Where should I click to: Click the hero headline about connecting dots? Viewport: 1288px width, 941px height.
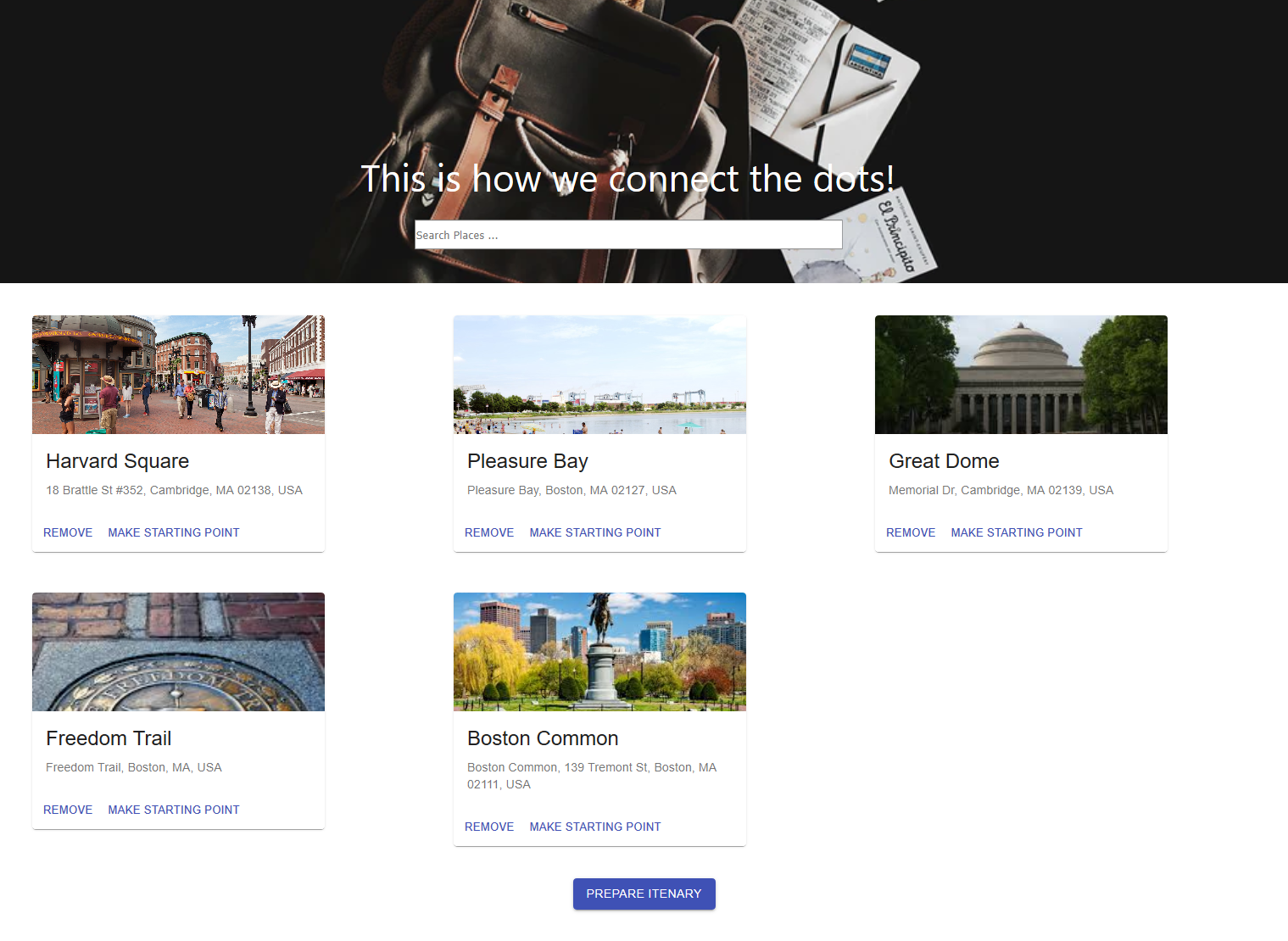(627, 179)
